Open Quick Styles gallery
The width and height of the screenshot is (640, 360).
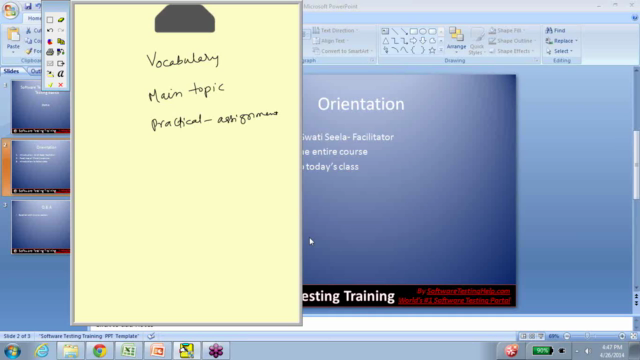[x=476, y=41]
